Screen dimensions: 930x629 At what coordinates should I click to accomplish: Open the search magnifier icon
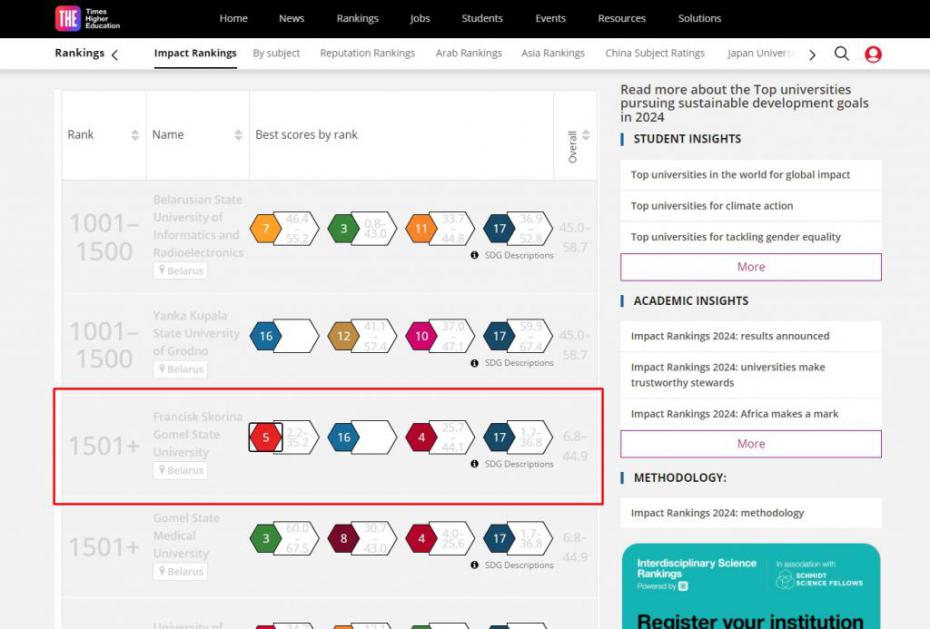(841, 54)
